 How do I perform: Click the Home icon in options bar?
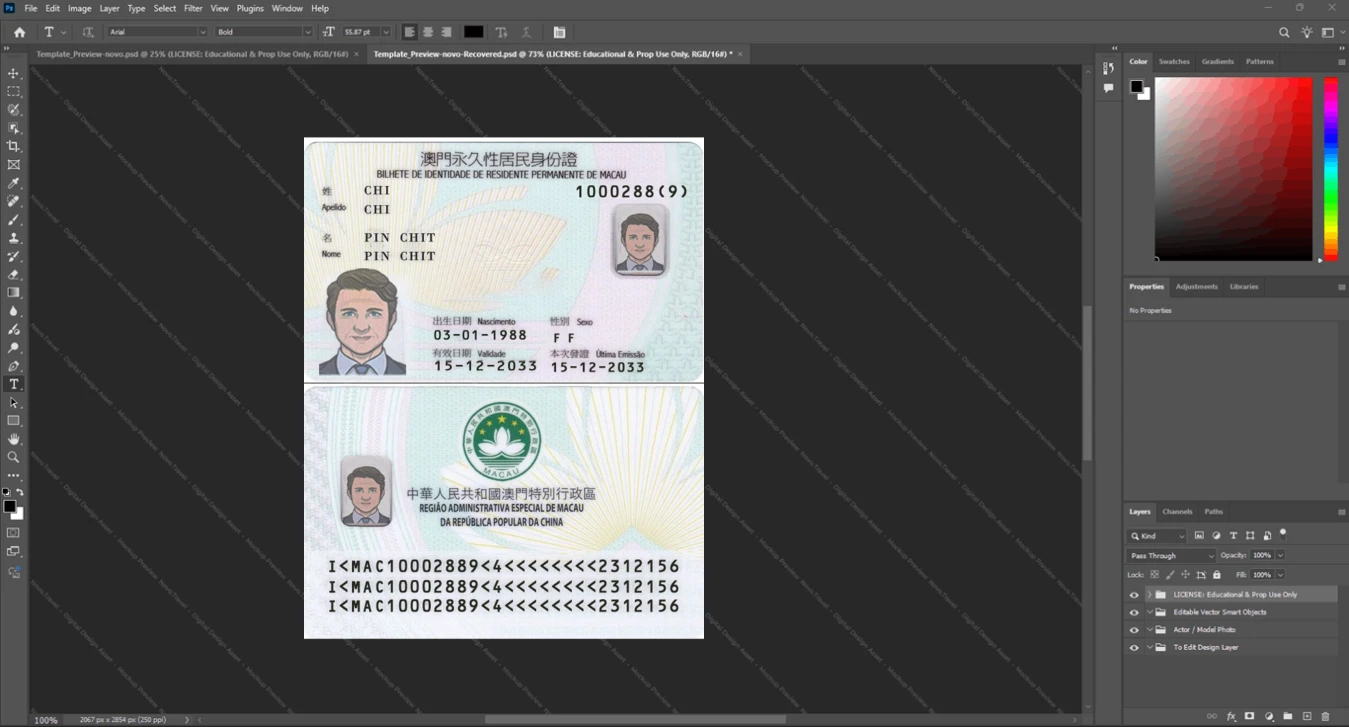[19, 32]
